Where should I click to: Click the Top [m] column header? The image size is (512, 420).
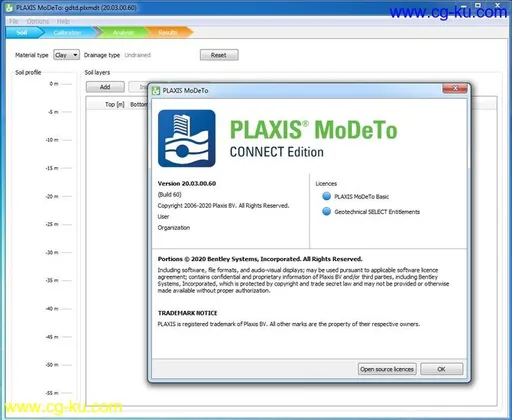point(115,105)
